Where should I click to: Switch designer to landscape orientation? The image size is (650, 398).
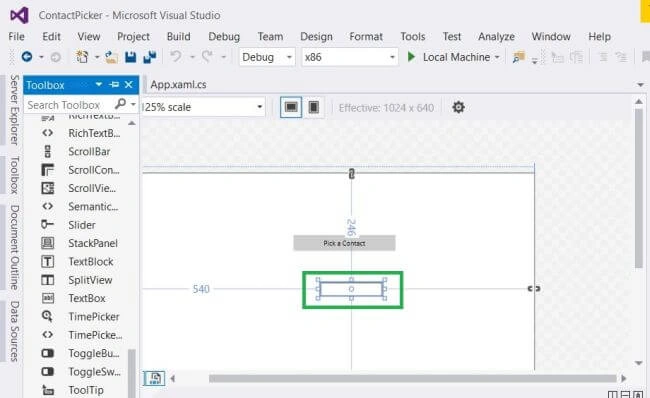pyautogui.click(x=291, y=107)
